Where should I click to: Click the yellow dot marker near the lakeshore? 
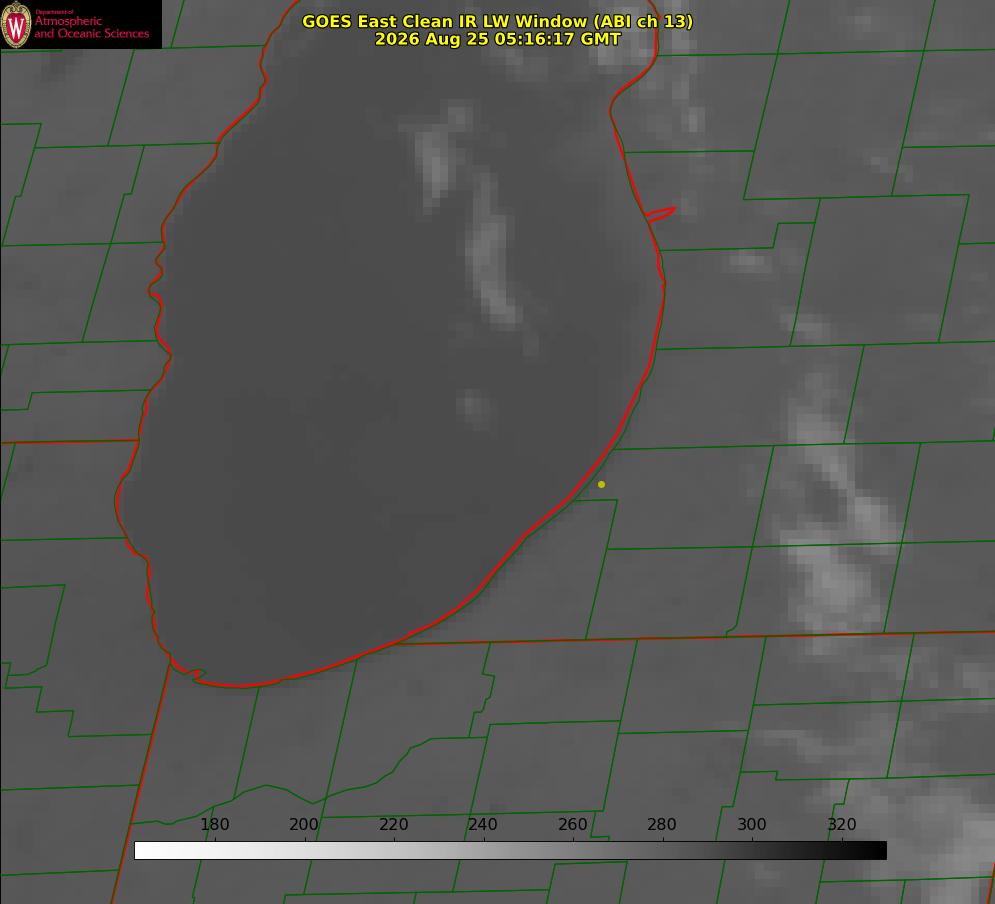(601, 484)
